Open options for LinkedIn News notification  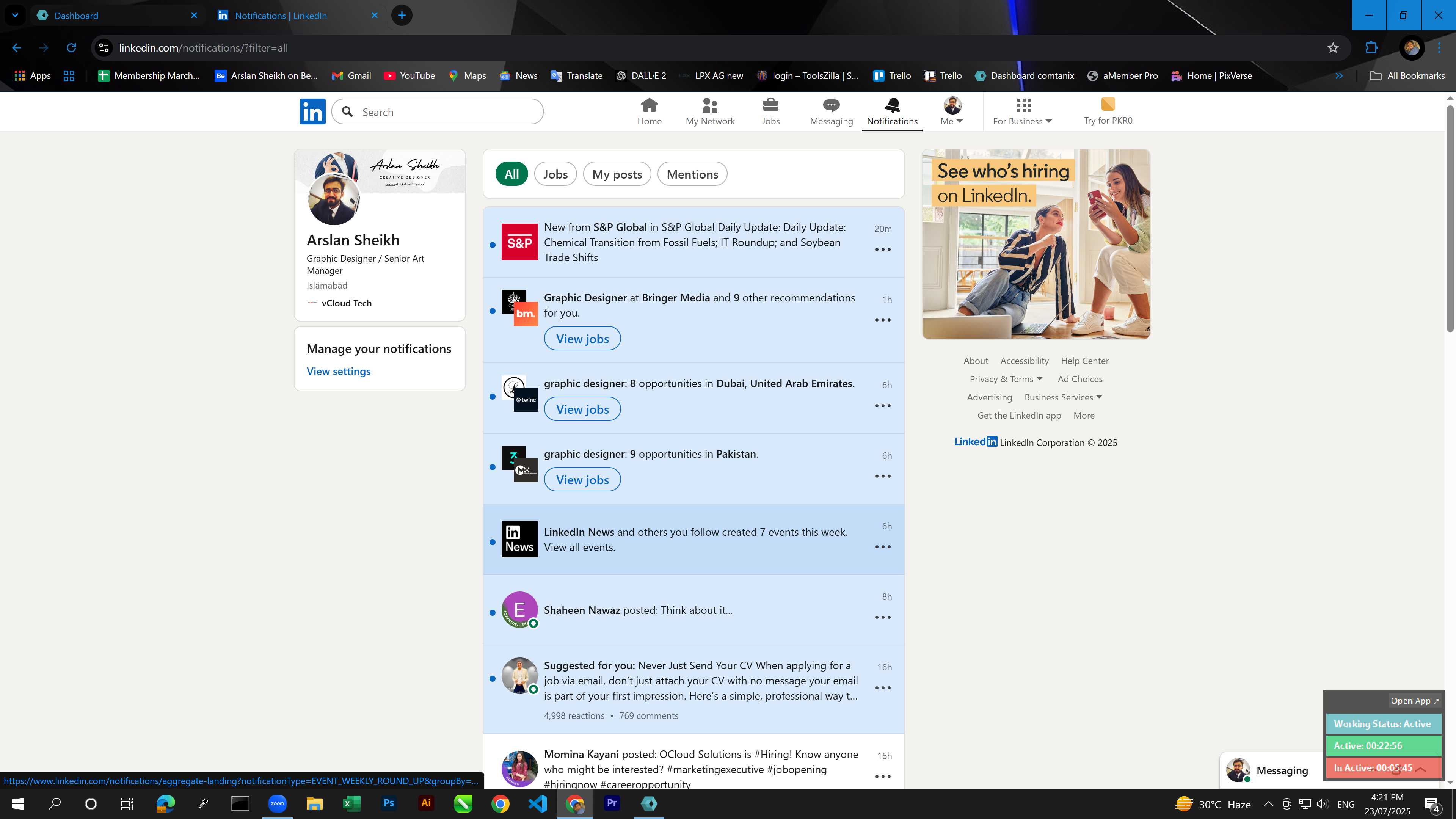pyautogui.click(x=883, y=547)
